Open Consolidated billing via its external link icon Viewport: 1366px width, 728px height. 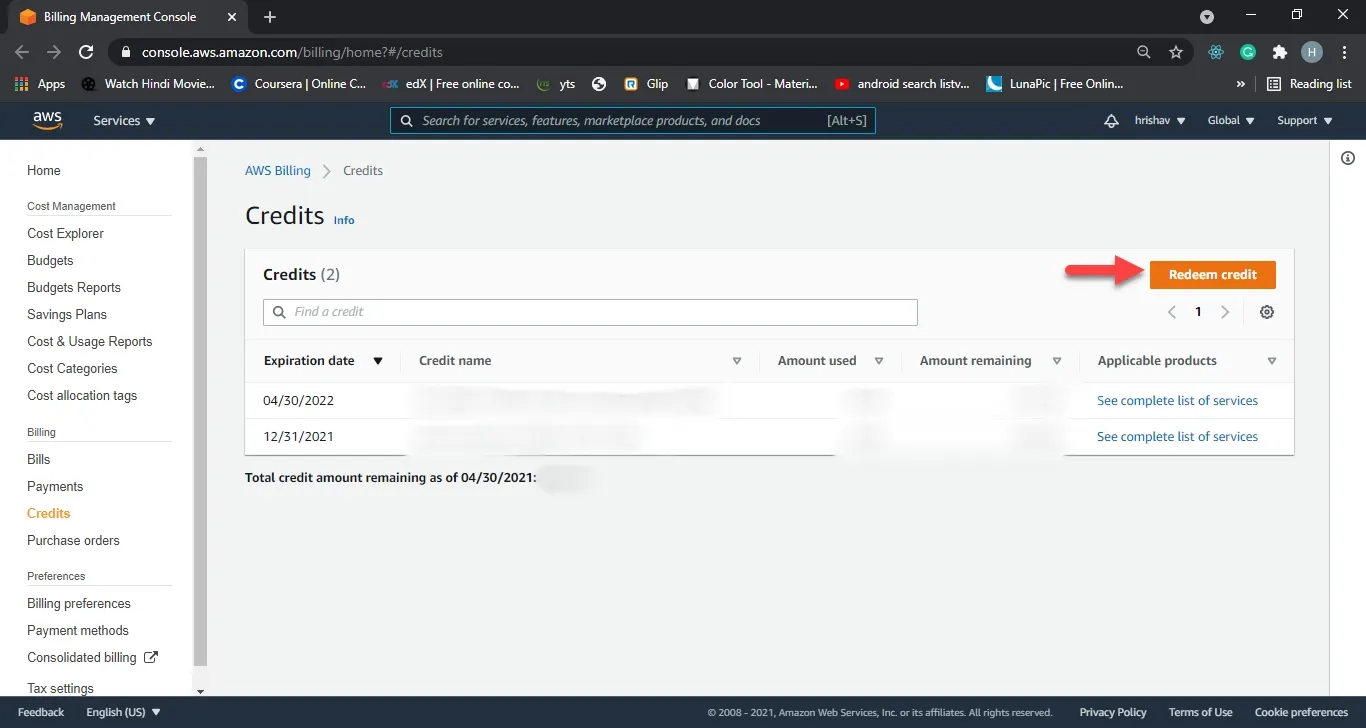pos(150,657)
